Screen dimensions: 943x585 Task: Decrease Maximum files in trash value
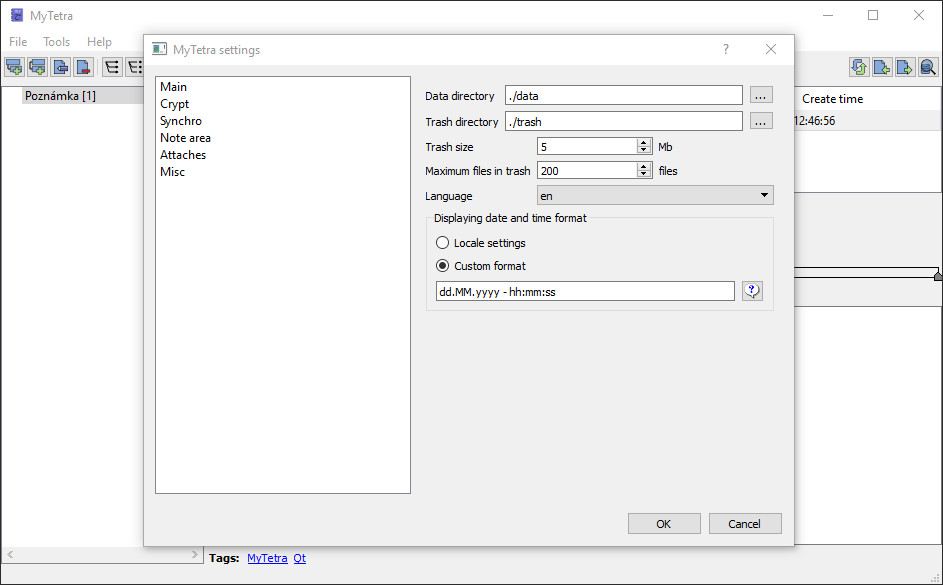(644, 174)
